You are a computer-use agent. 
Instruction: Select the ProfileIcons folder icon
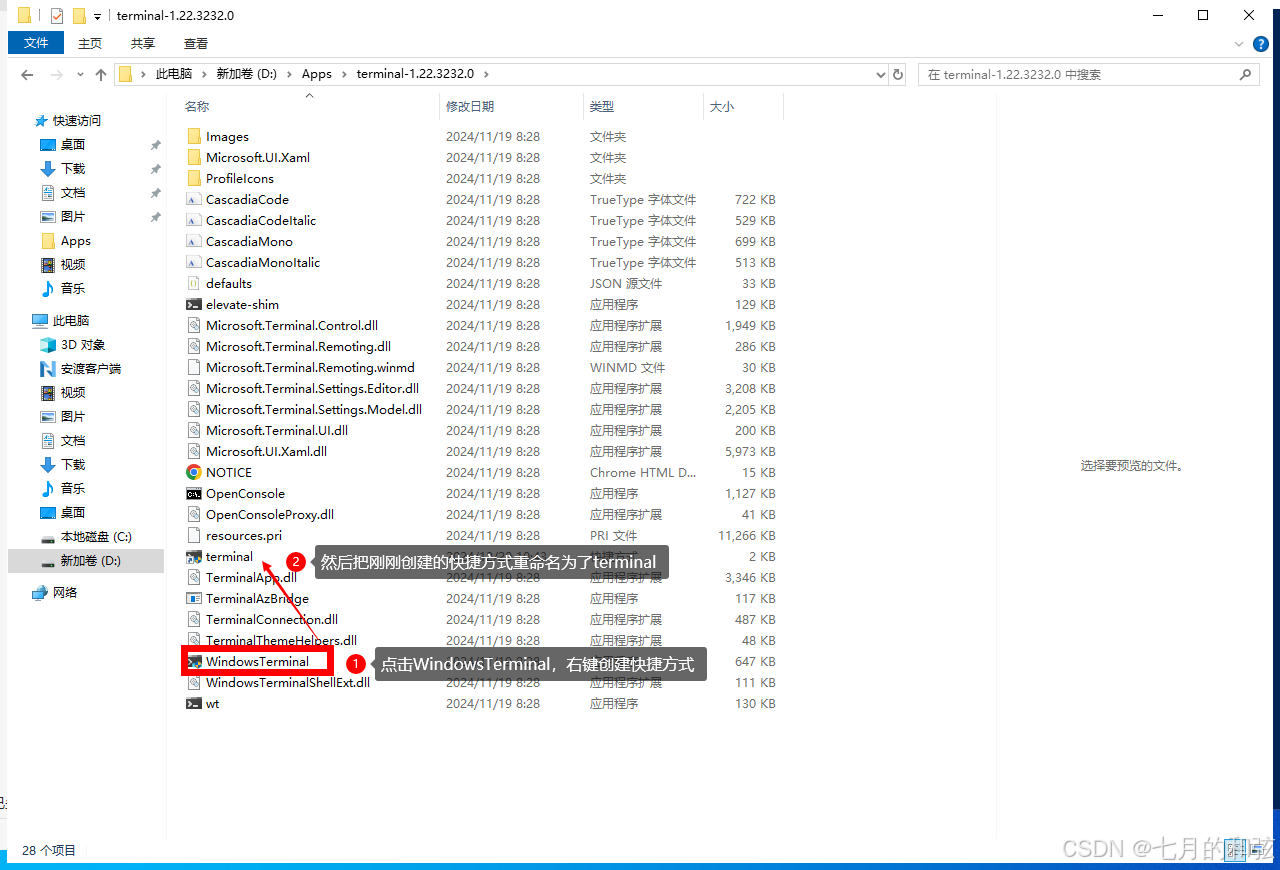point(194,179)
